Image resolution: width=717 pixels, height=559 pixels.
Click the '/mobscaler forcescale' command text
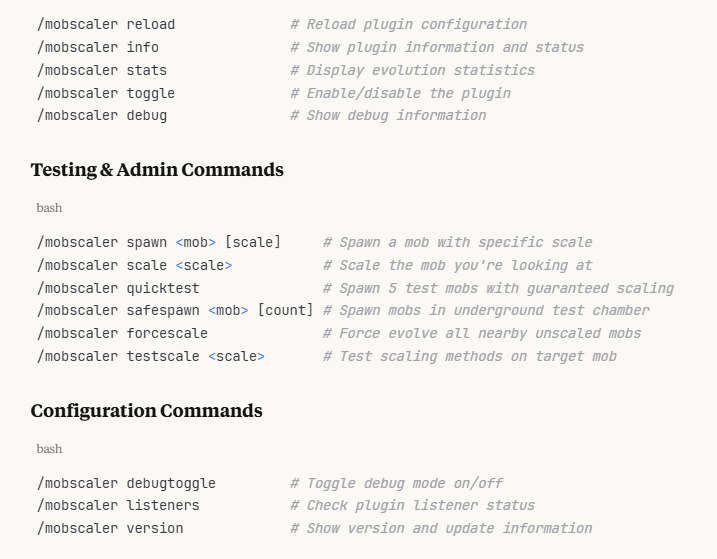coord(122,333)
